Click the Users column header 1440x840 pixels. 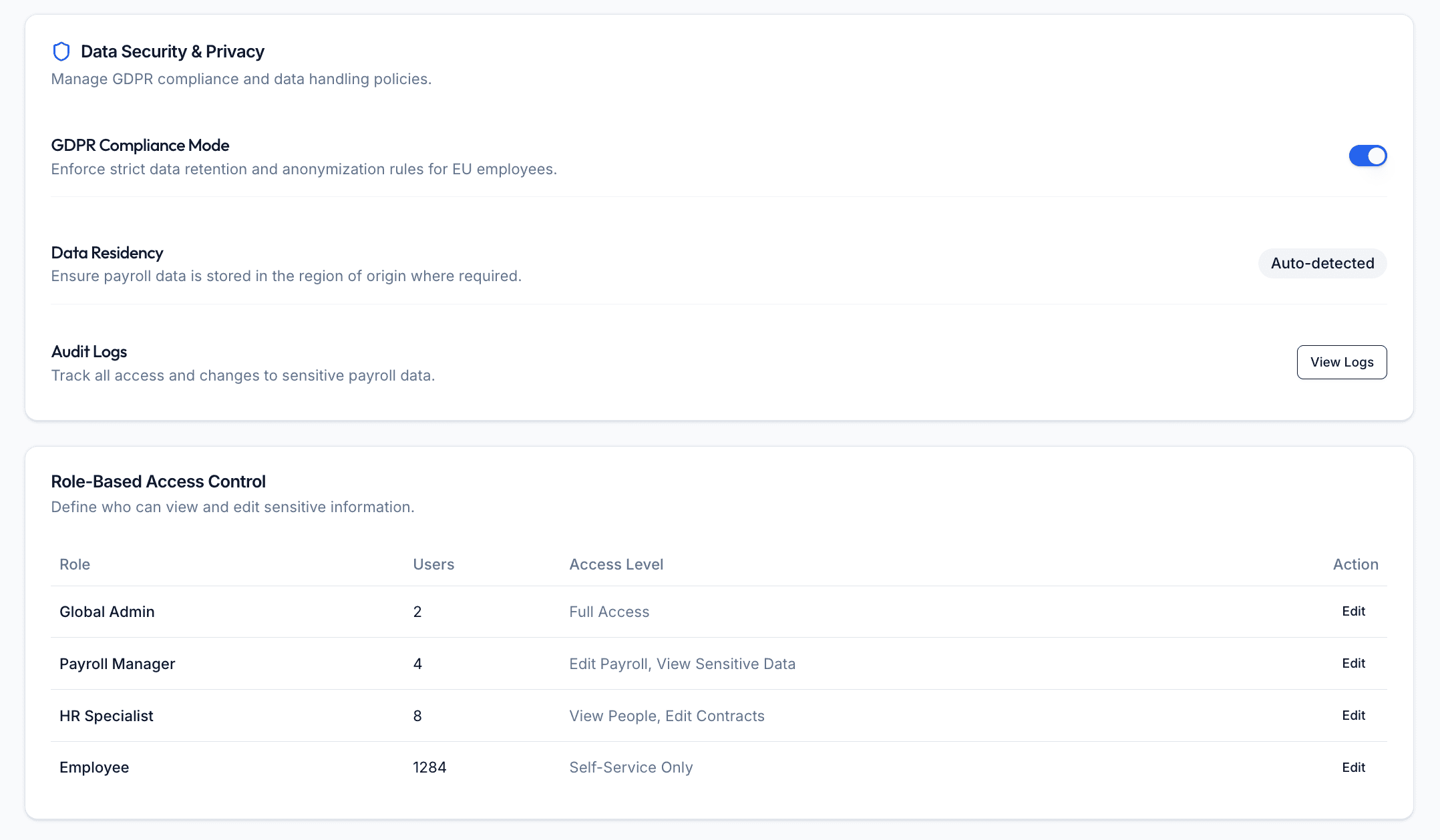tap(433, 564)
